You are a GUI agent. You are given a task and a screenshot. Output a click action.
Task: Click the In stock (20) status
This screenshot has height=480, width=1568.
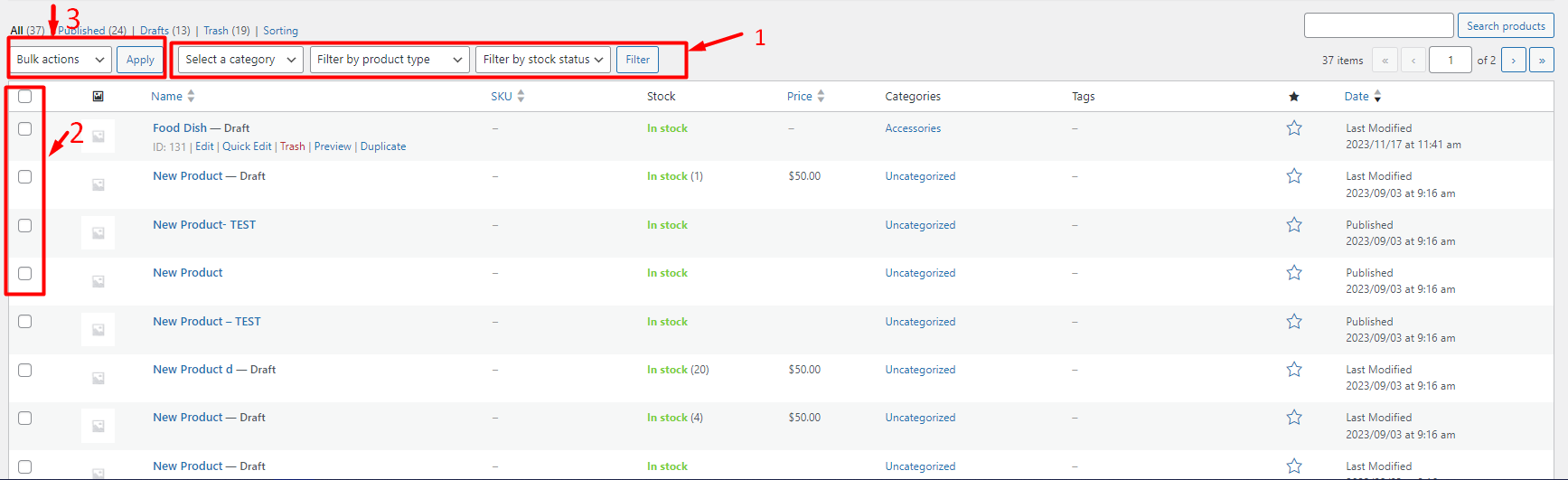coord(678,370)
